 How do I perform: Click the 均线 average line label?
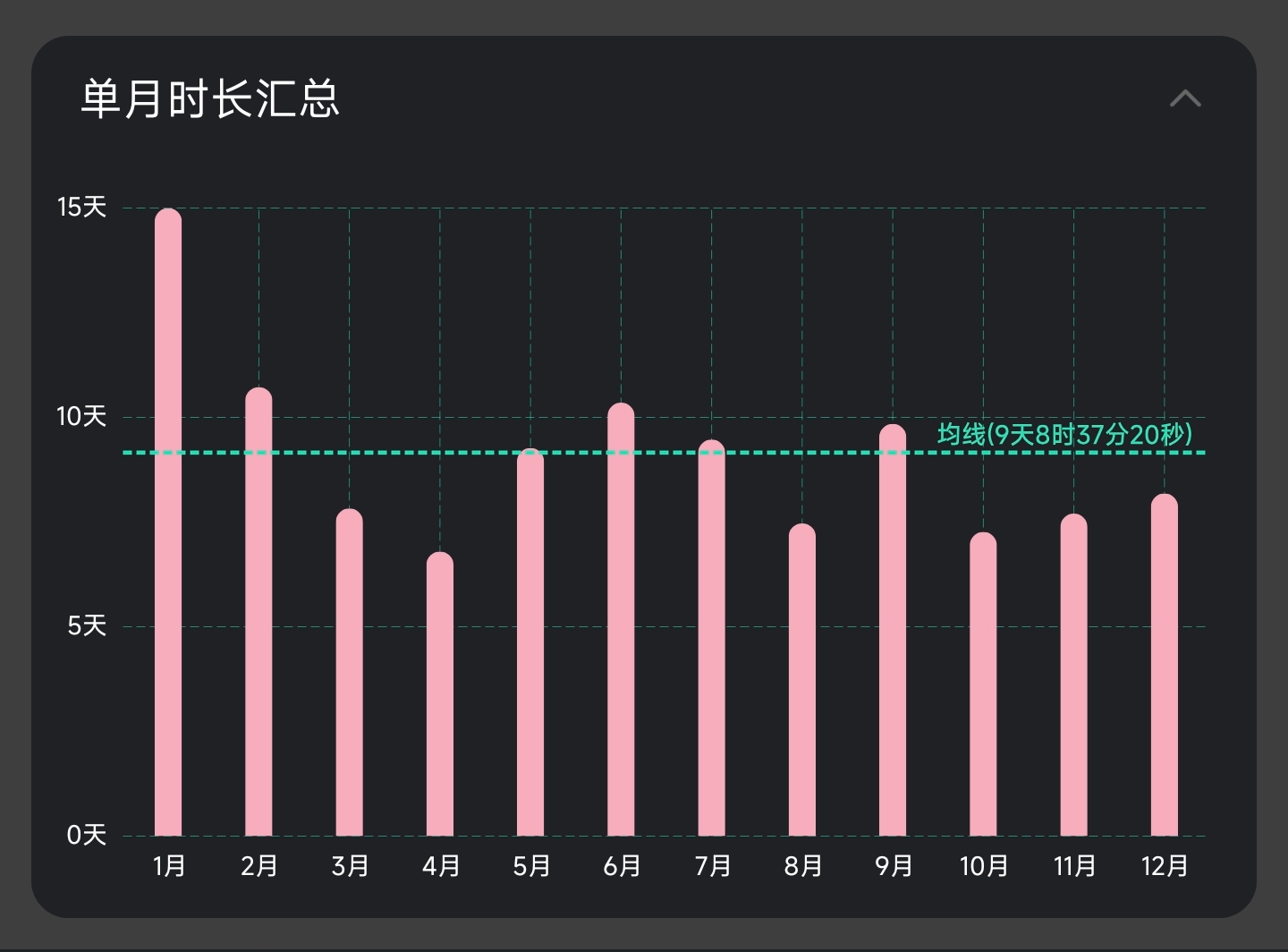(1064, 435)
